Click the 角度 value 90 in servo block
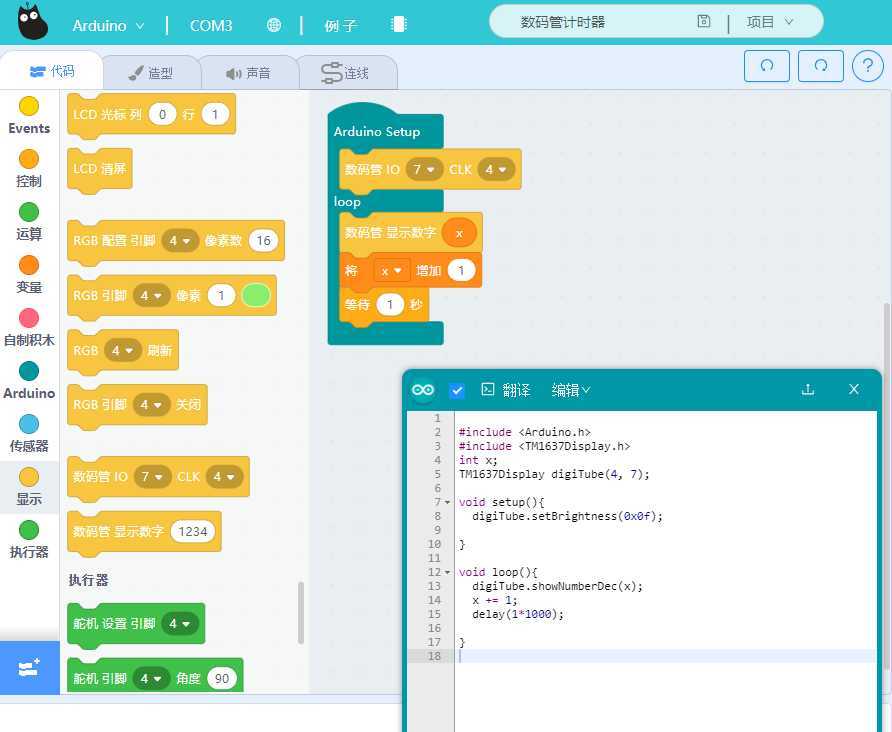 point(222,679)
